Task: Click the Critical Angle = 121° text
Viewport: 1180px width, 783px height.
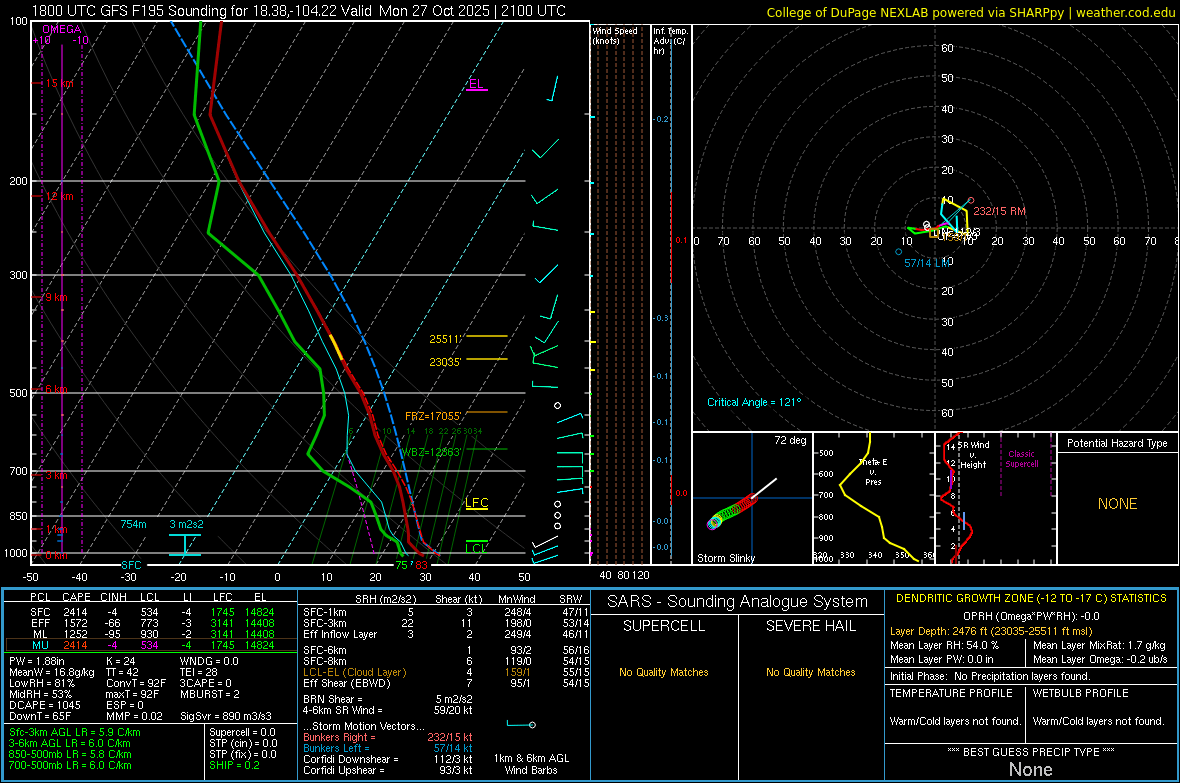Action: coord(754,402)
